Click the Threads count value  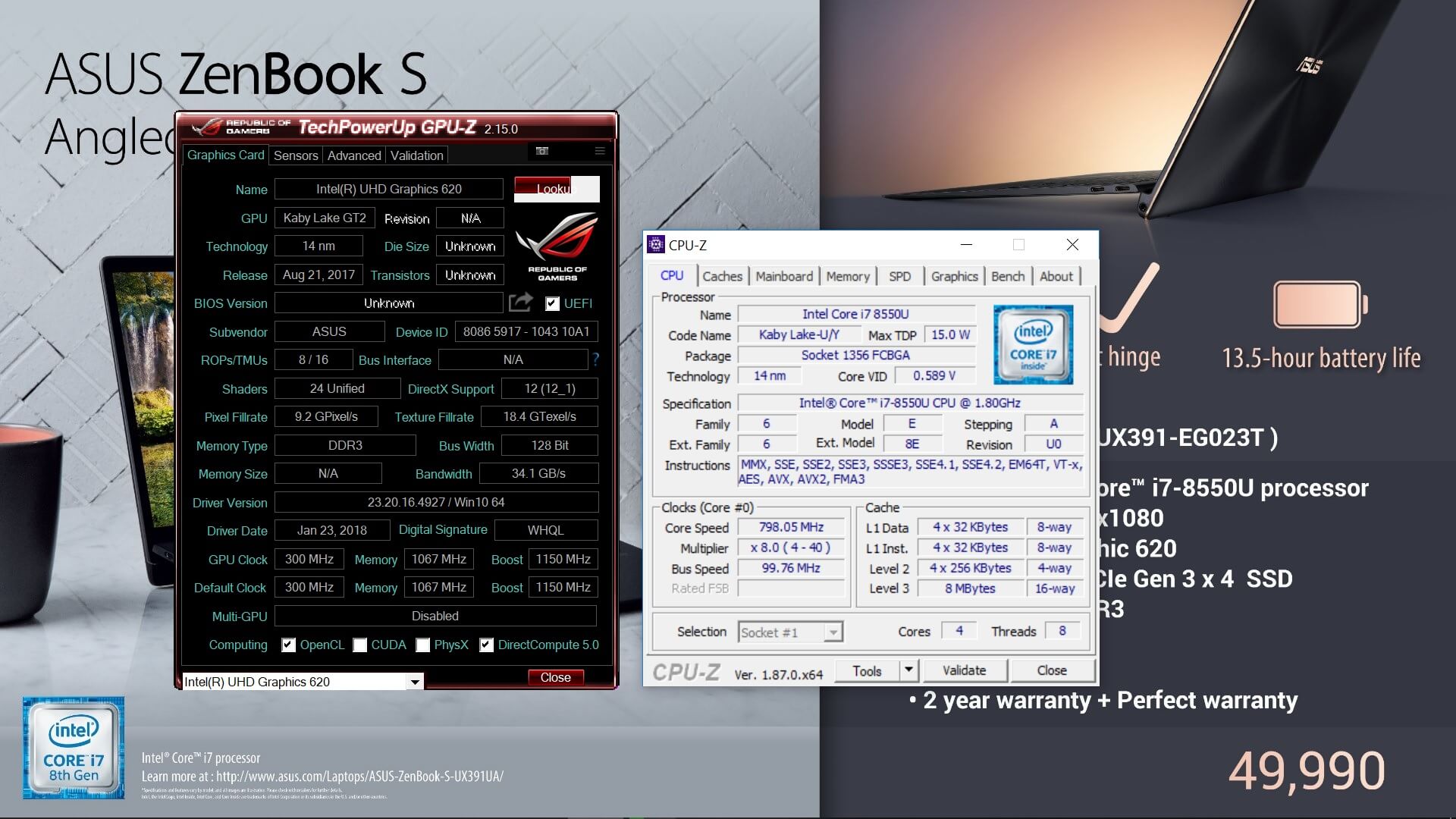[1062, 631]
